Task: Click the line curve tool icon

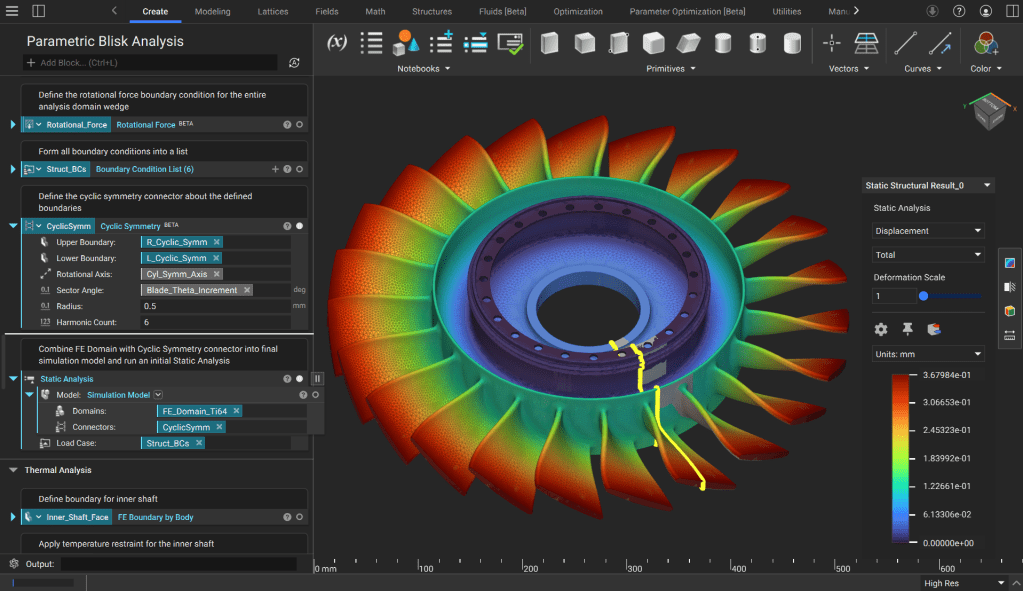Action: 905,43
